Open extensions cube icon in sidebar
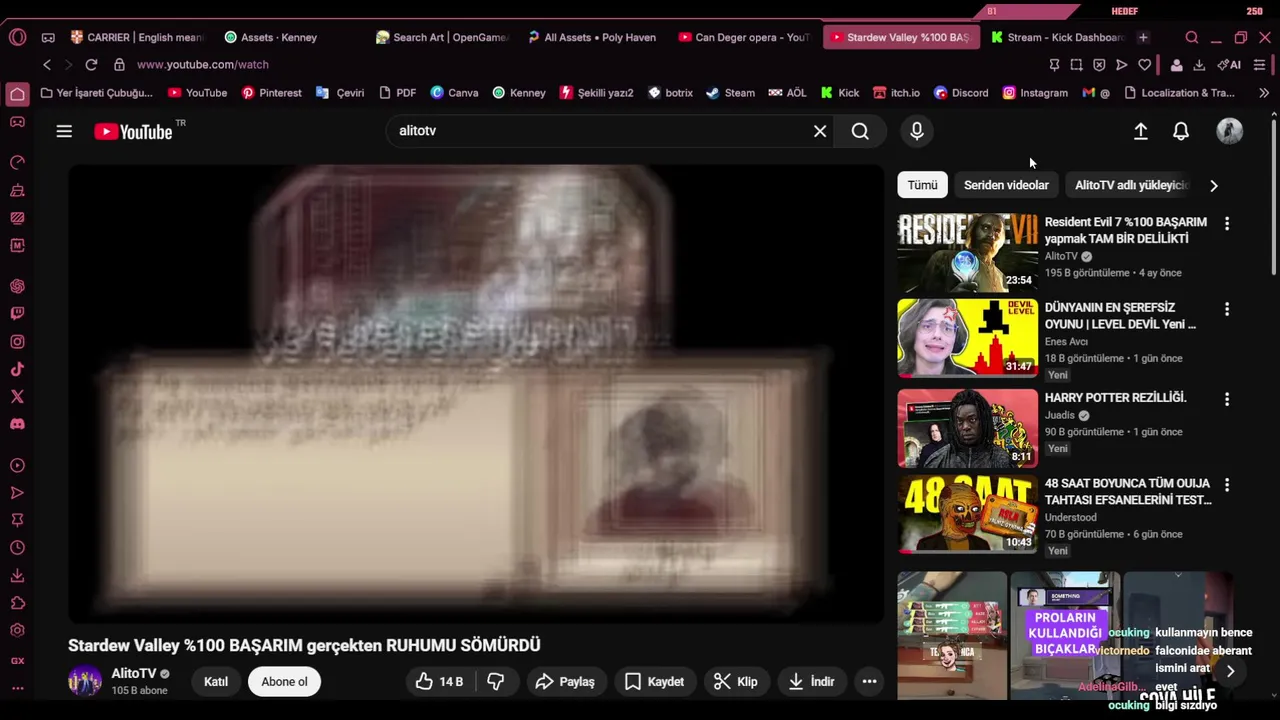This screenshot has width=1280, height=720. tap(17, 603)
